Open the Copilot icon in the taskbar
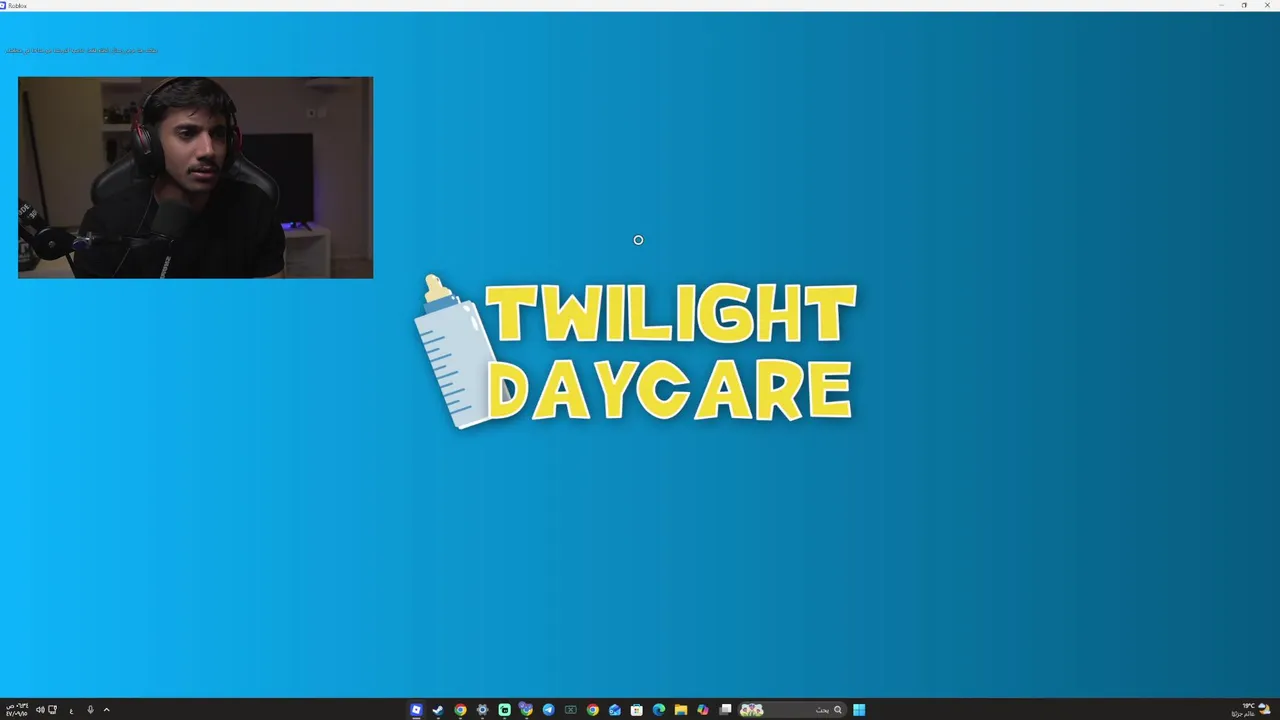This screenshot has width=1280, height=720. click(x=703, y=710)
